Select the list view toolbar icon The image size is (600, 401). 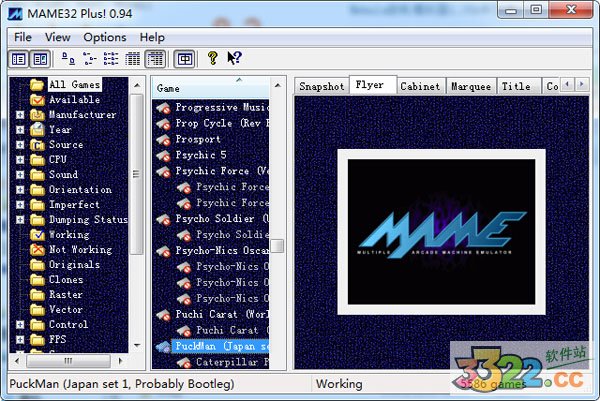(111, 59)
